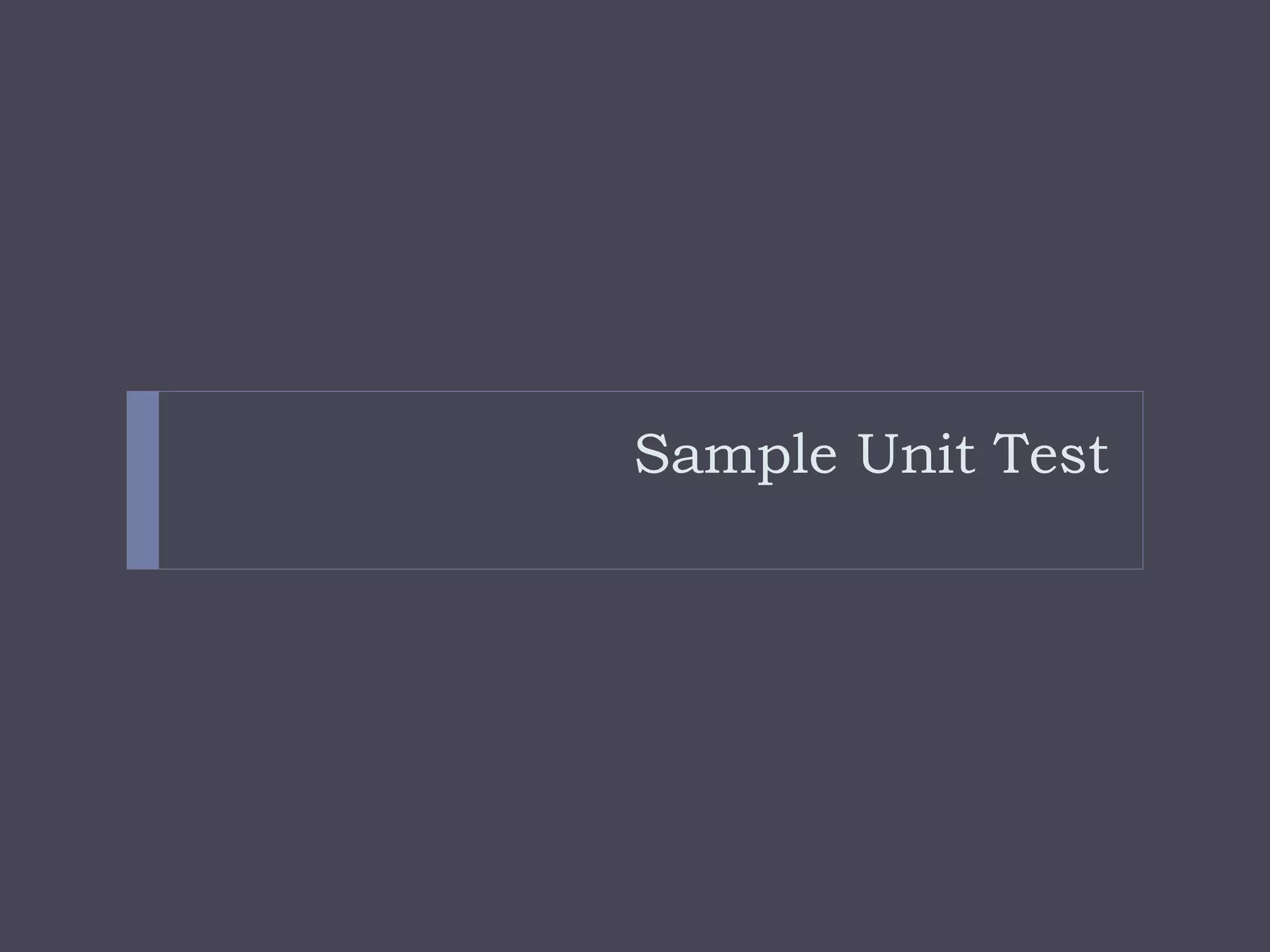Viewport: 1270px width, 952px height.
Task: Click the top of the blue accent bar
Action: (x=143, y=400)
